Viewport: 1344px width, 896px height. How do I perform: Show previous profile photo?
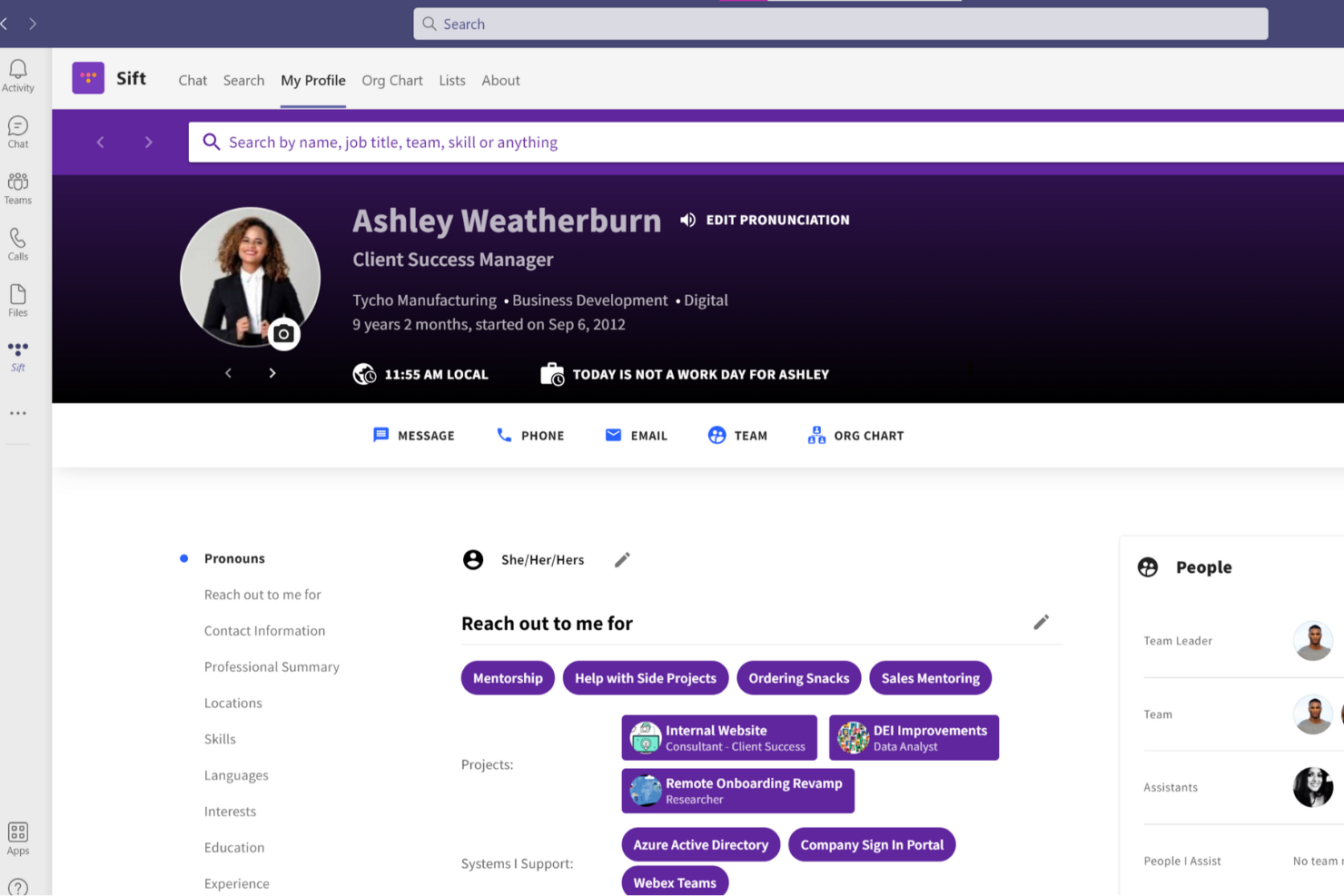(229, 373)
